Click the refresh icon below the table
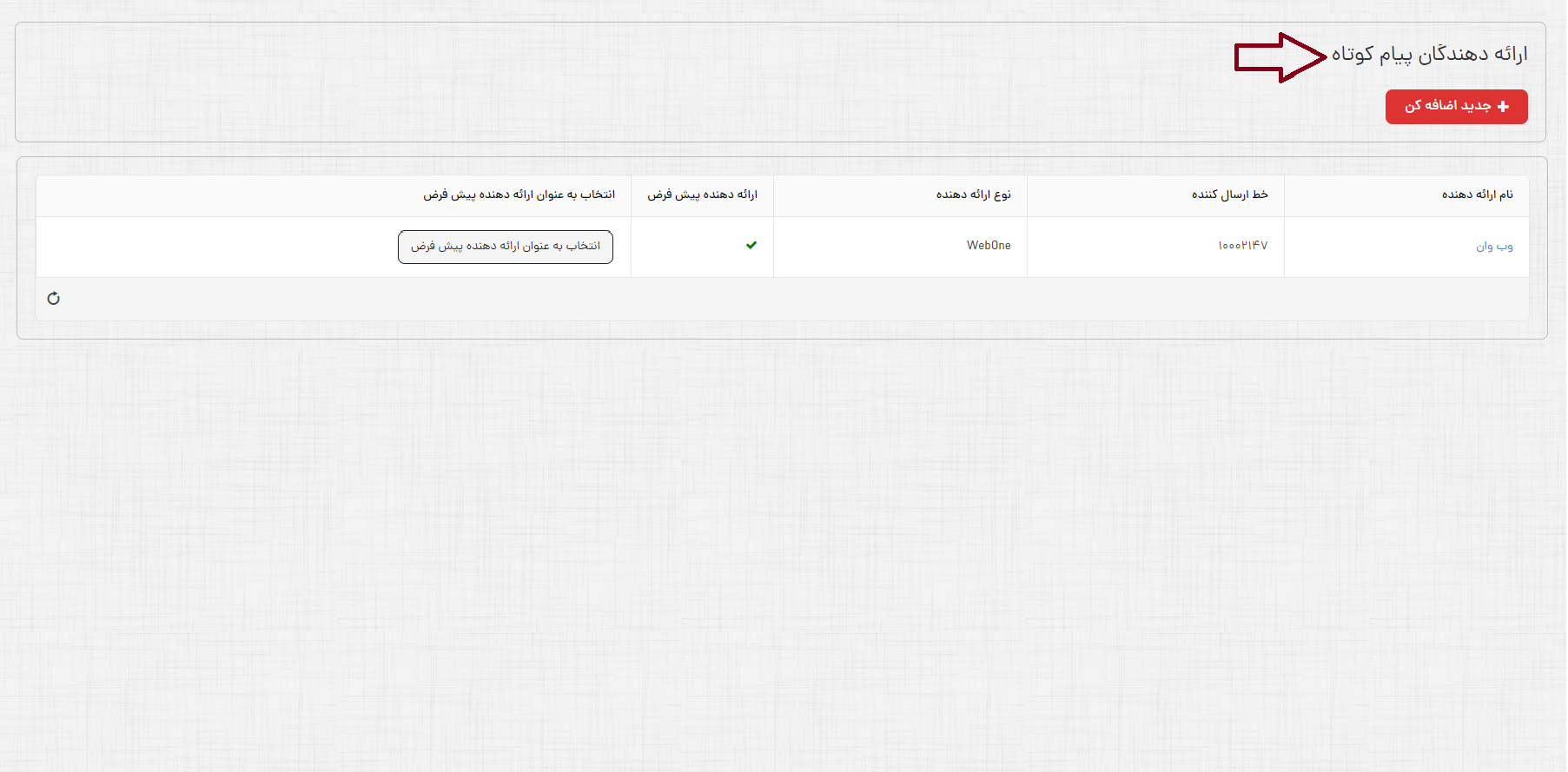Viewport: 1568px width, 772px height. click(54, 299)
